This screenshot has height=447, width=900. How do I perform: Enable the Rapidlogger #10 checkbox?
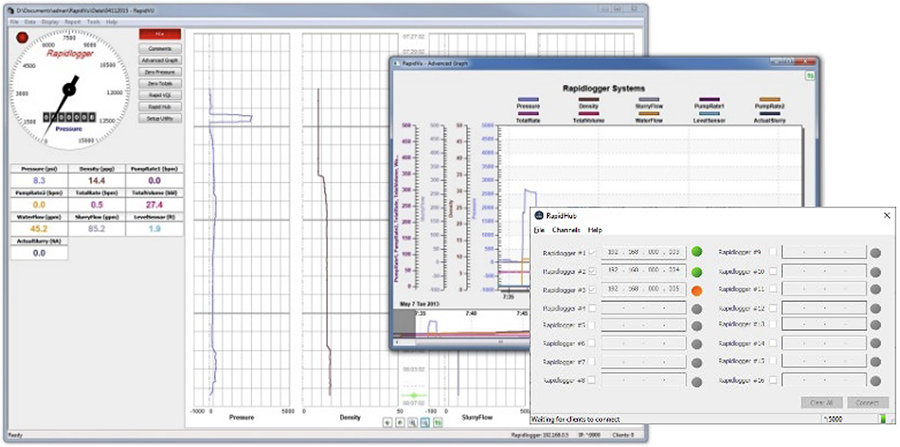coord(773,271)
